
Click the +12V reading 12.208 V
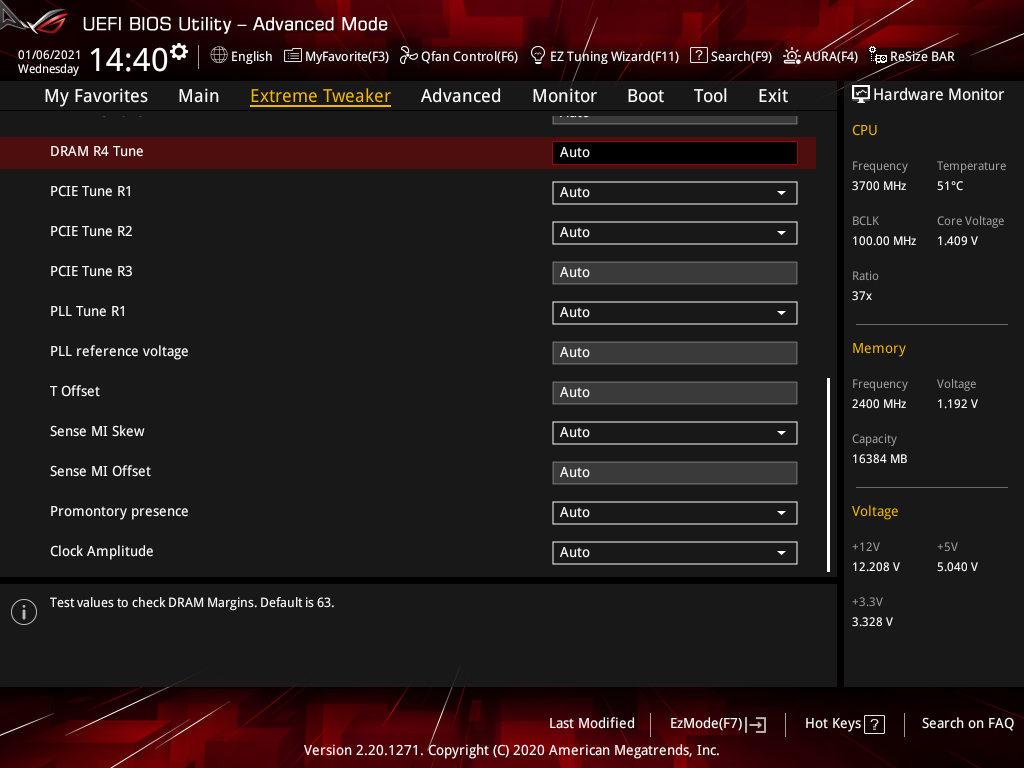(876, 567)
